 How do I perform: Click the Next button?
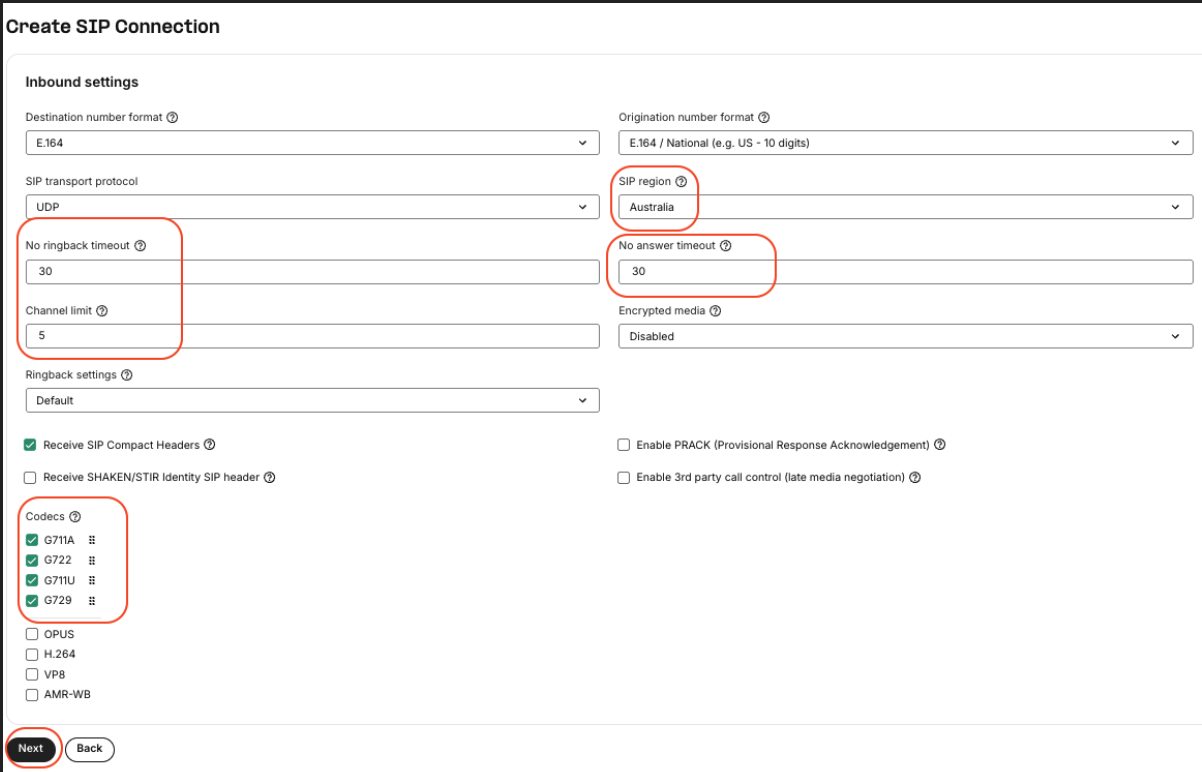click(31, 748)
